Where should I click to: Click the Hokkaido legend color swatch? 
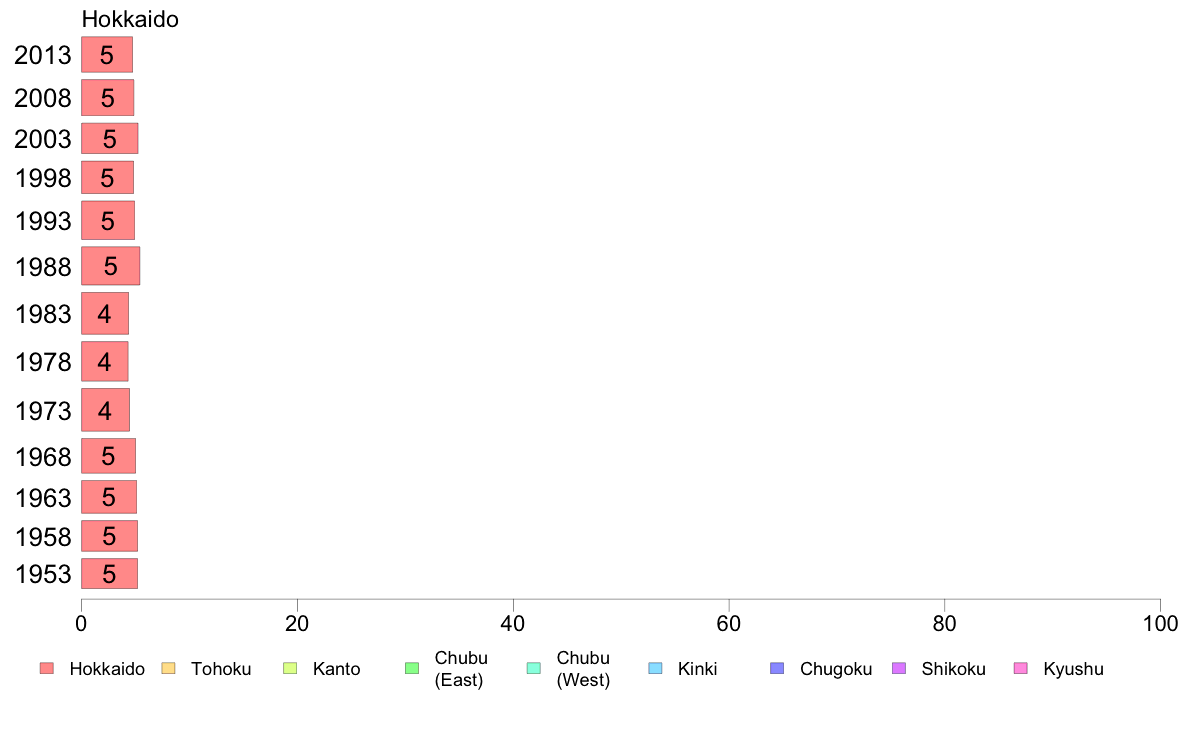click(x=47, y=668)
